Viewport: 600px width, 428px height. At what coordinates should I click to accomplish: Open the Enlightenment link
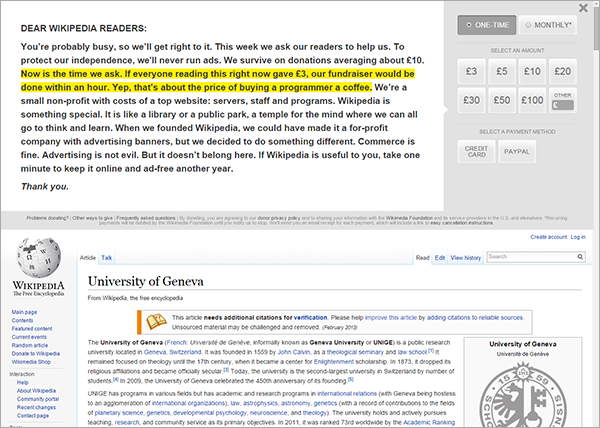coord(334,362)
